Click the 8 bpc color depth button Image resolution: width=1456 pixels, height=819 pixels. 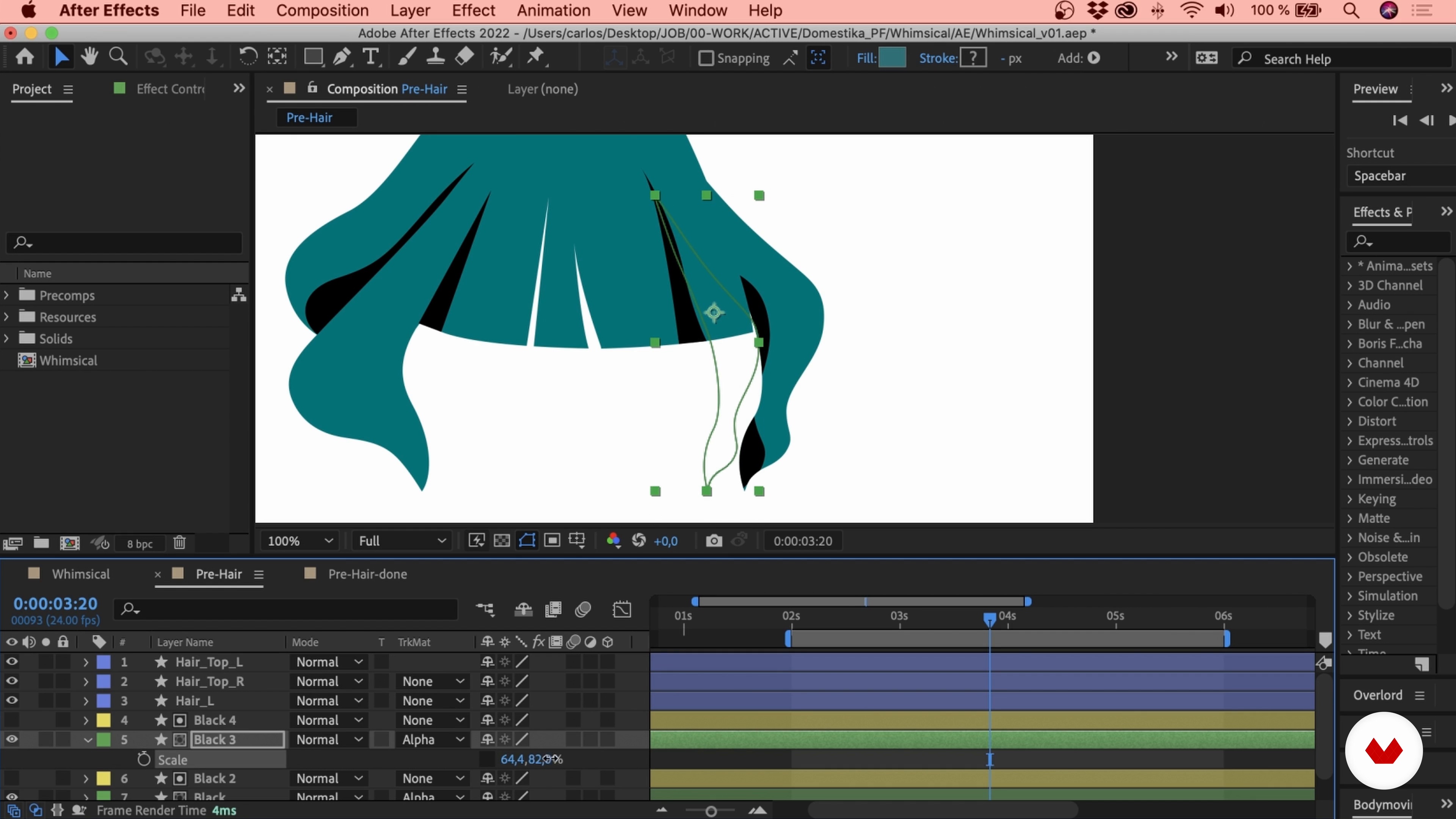140,544
